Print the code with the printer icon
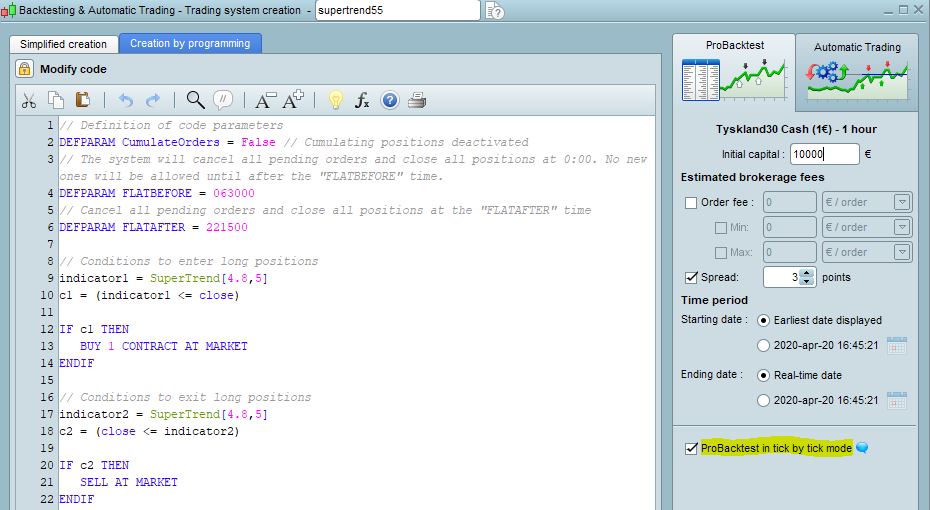Screen dimensions: 930x510 tap(417, 100)
